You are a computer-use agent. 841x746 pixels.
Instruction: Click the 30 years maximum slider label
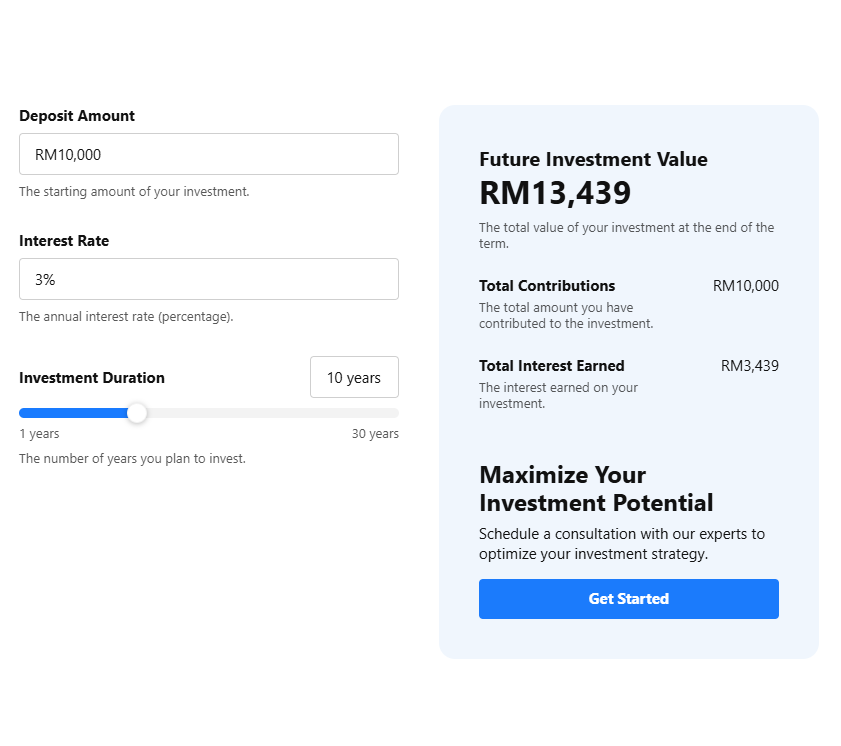[375, 433]
